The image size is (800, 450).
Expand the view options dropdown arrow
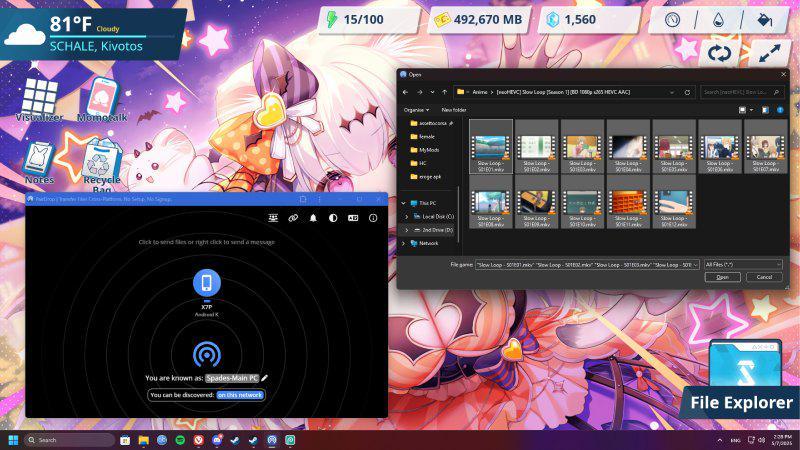tap(751, 110)
